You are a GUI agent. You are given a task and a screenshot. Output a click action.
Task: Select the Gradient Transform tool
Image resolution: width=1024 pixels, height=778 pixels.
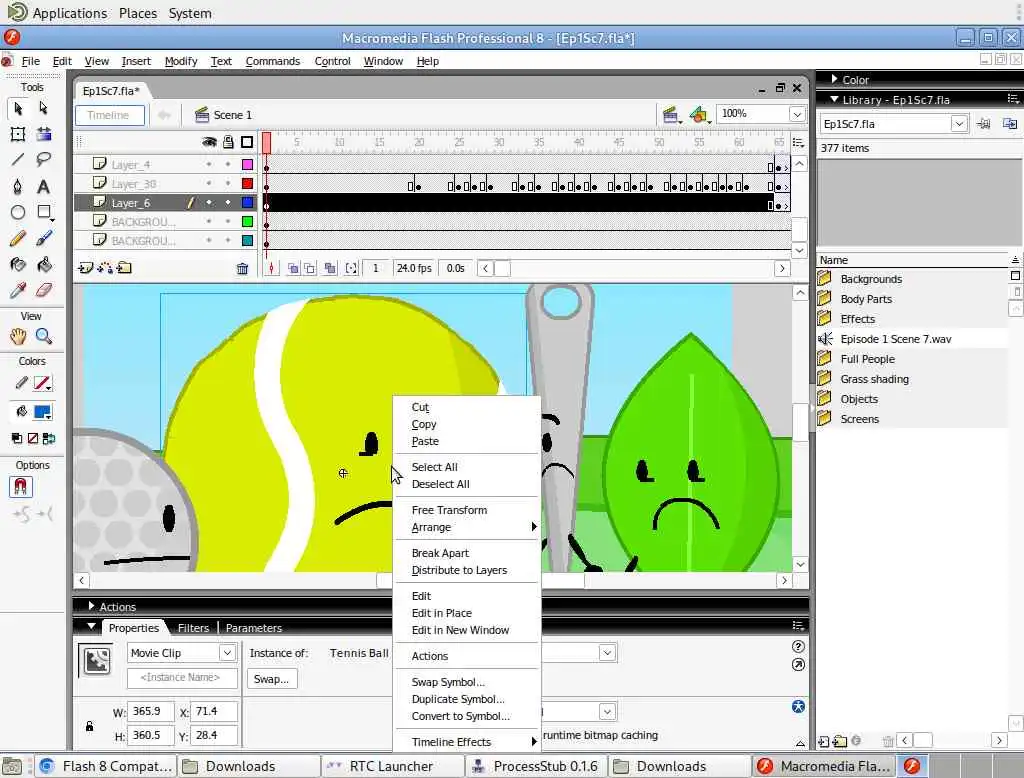(44, 134)
